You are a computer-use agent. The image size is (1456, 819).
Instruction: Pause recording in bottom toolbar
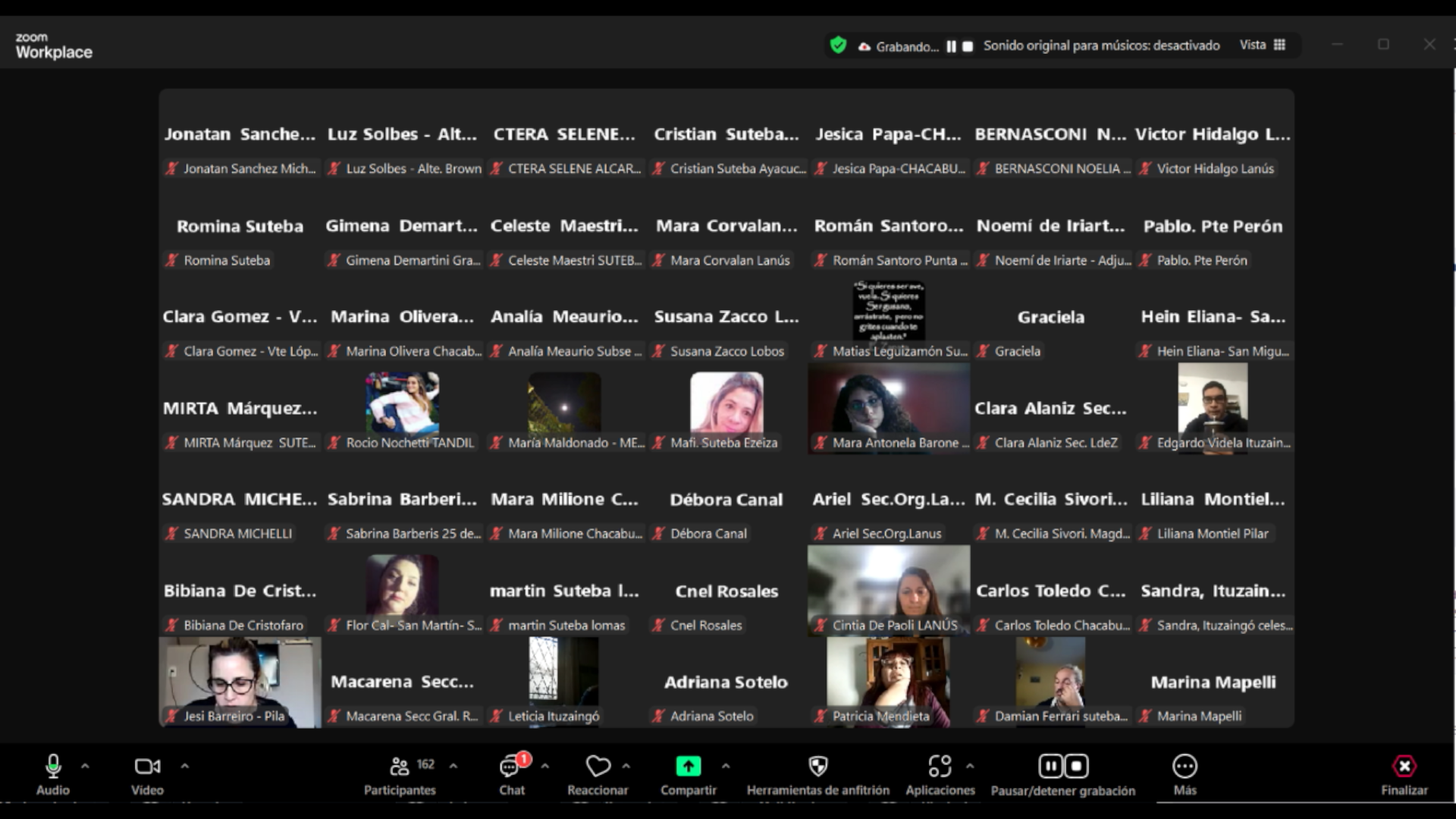tap(1050, 767)
